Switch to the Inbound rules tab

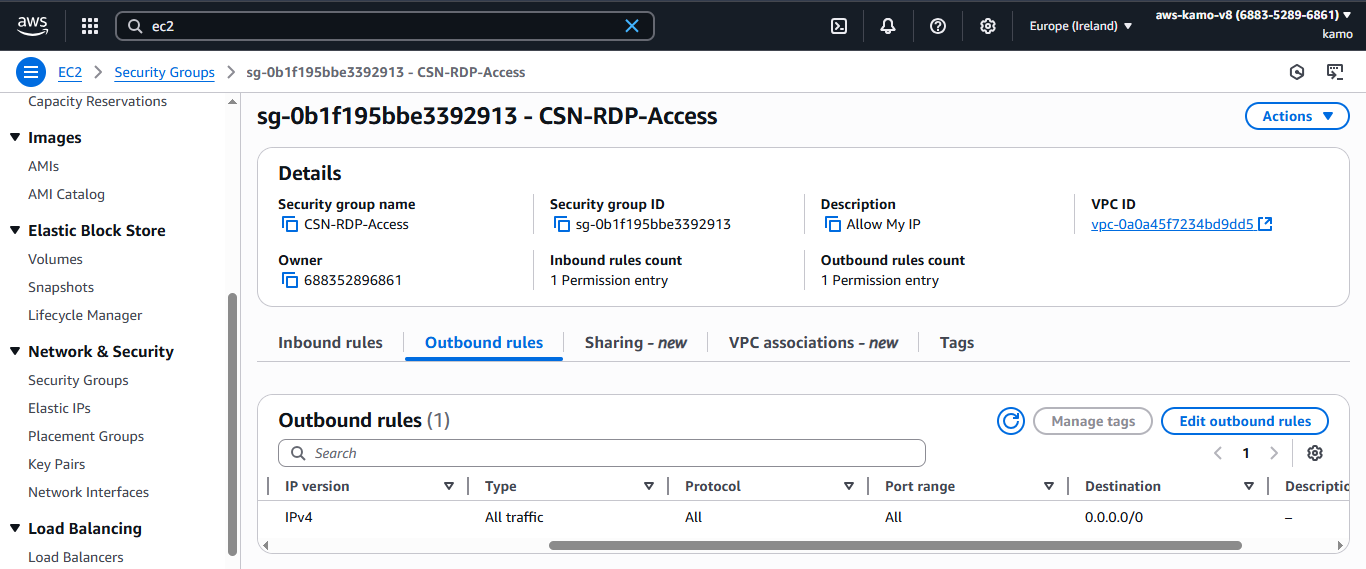[x=330, y=342]
